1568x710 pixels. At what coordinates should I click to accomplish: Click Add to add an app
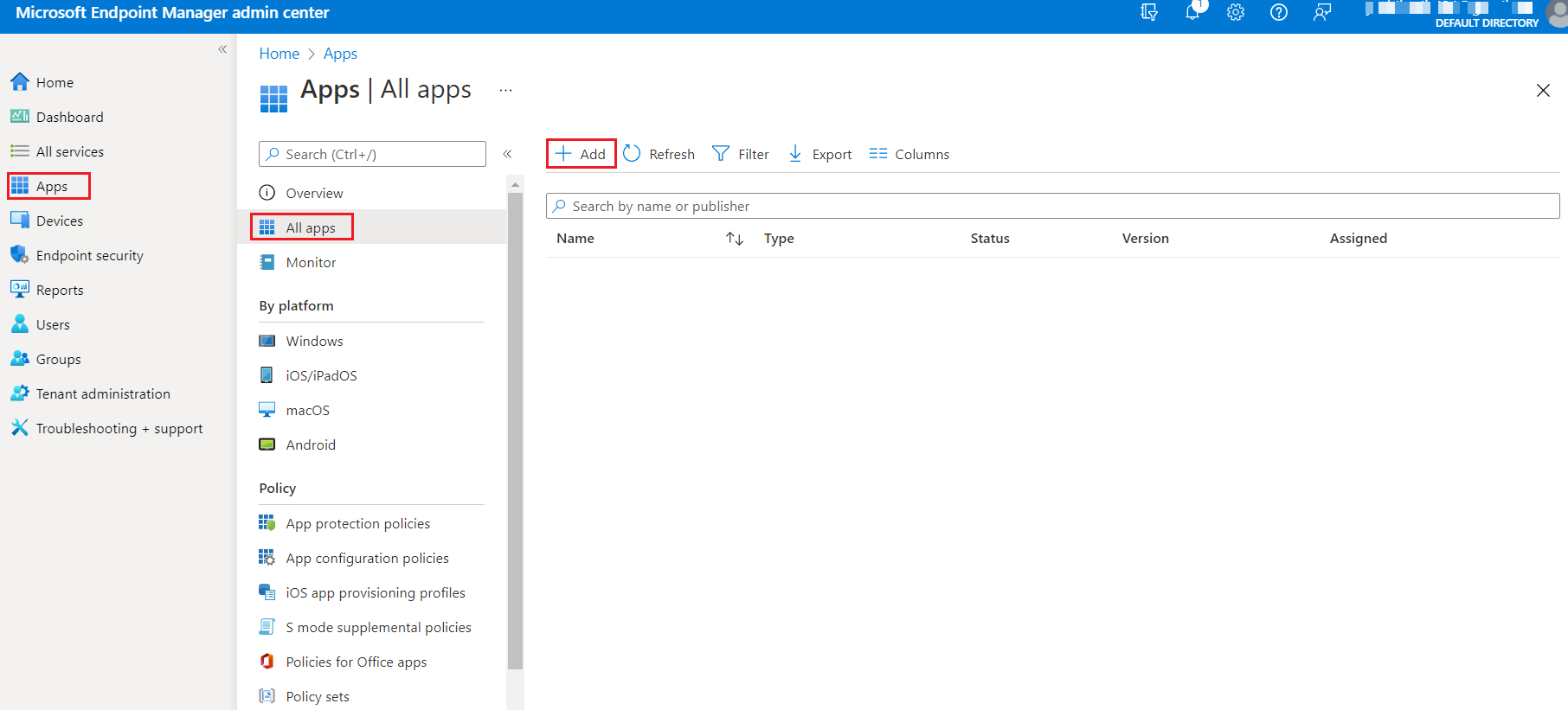[582, 154]
